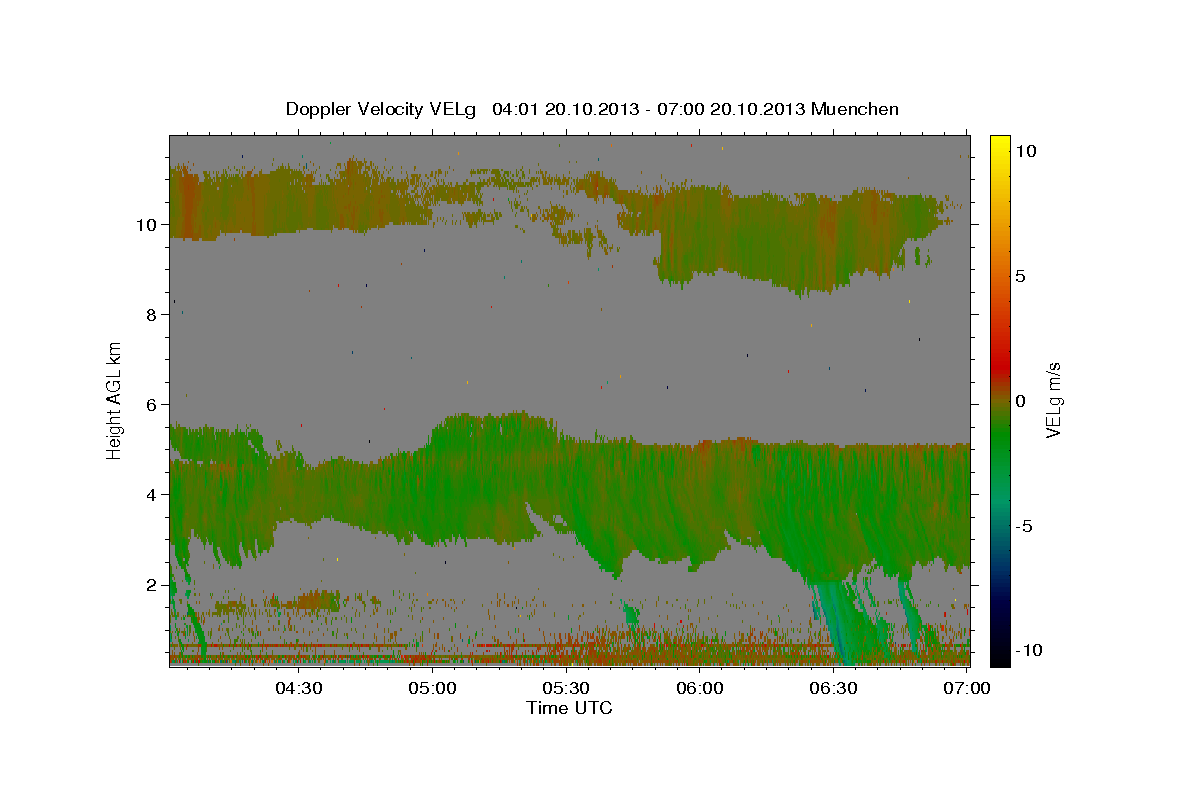Click the height label '2' on the y-axis
Viewport: 1200px width, 800px height.
click(151, 584)
